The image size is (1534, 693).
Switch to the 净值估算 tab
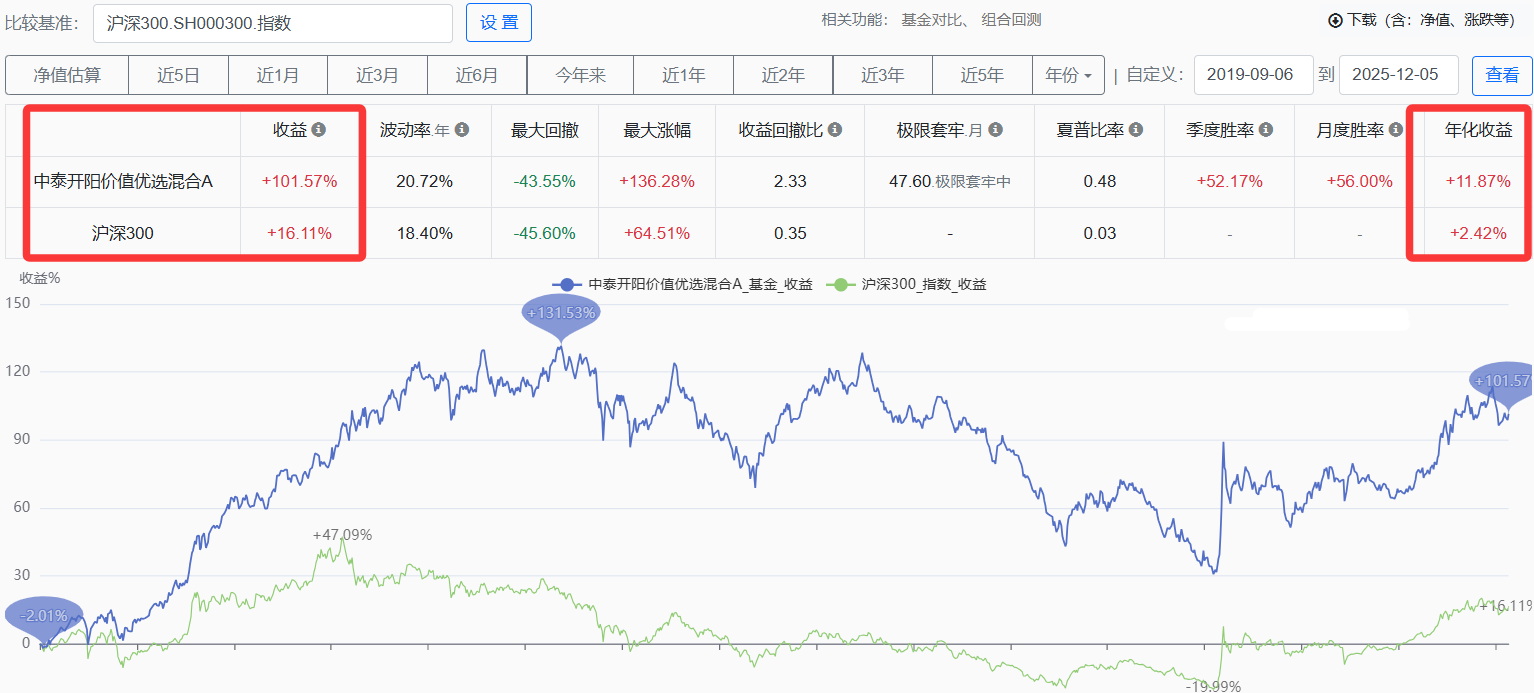click(x=67, y=75)
